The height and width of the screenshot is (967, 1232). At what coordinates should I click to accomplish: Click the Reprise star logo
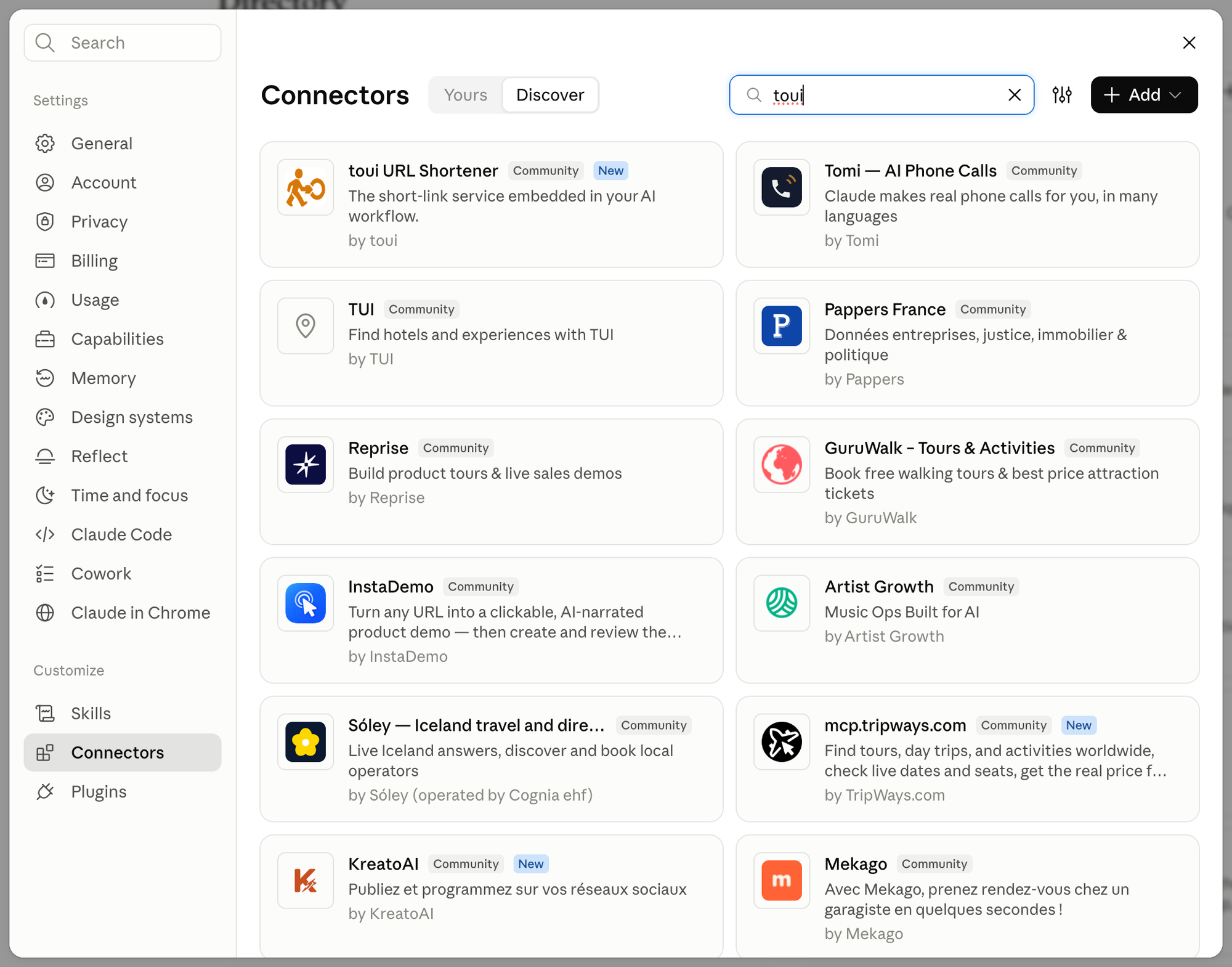point(306,465)
